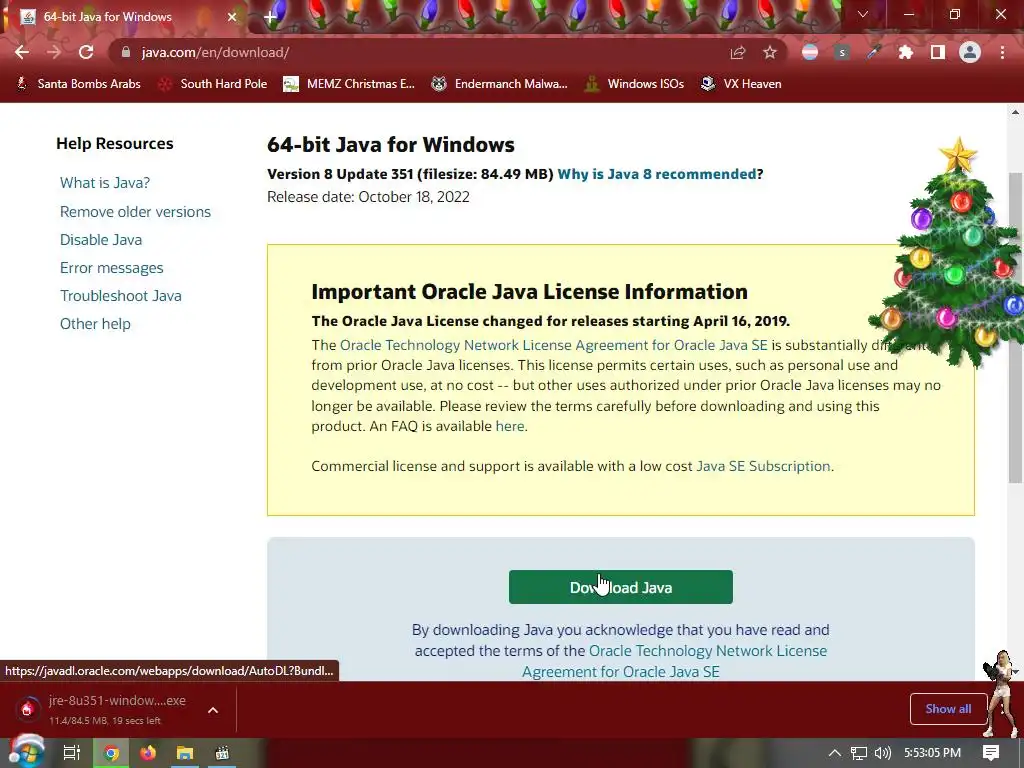This screenshot has width=1024, height=768.
Task: Click the striped flag extension icon
Action: click(810, 52)
